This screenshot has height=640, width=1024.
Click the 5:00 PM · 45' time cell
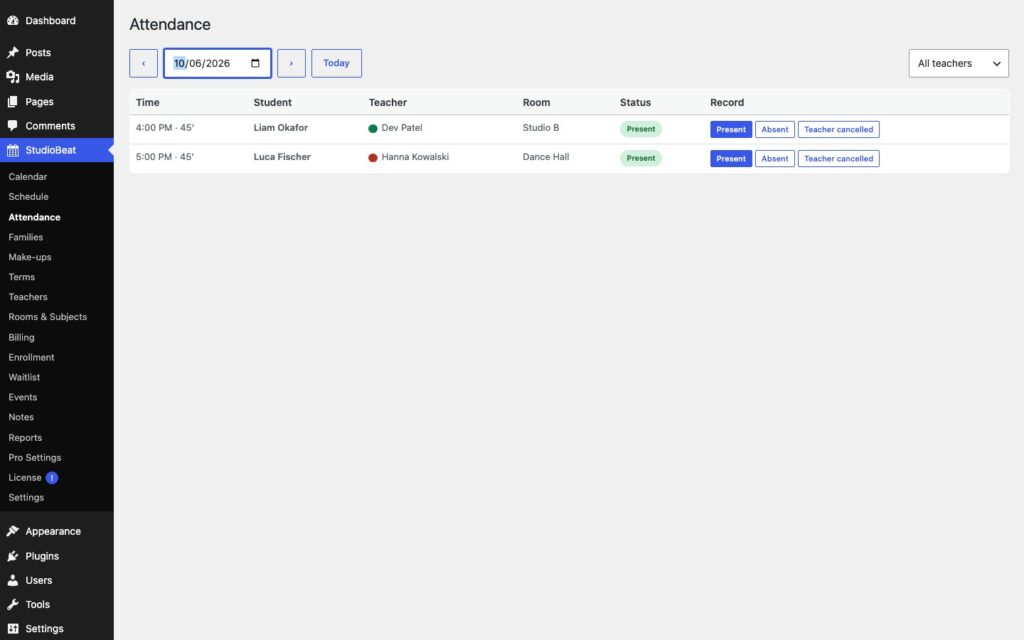(x=165, y=157)
